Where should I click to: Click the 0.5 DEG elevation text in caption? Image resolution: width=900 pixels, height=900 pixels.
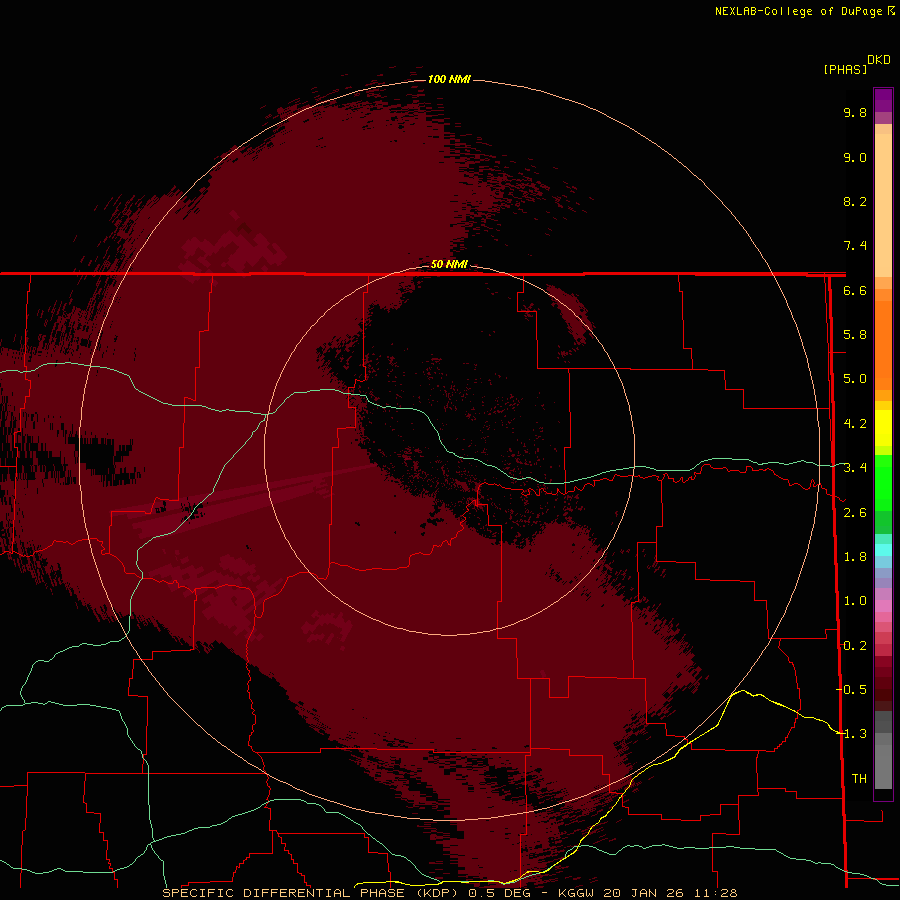coord(497,893)
